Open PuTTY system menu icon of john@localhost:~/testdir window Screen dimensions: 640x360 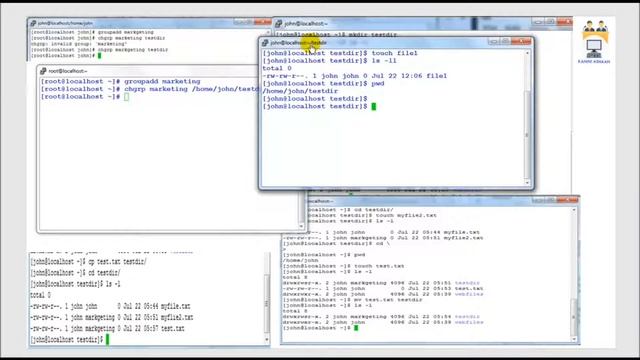265,42
